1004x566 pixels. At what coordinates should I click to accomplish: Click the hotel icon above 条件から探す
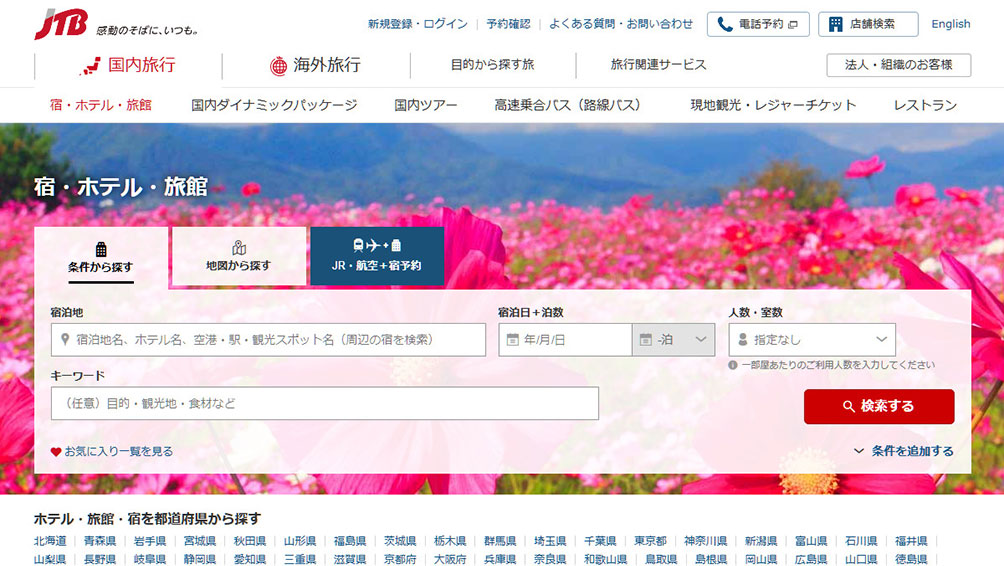coord(101,249)
